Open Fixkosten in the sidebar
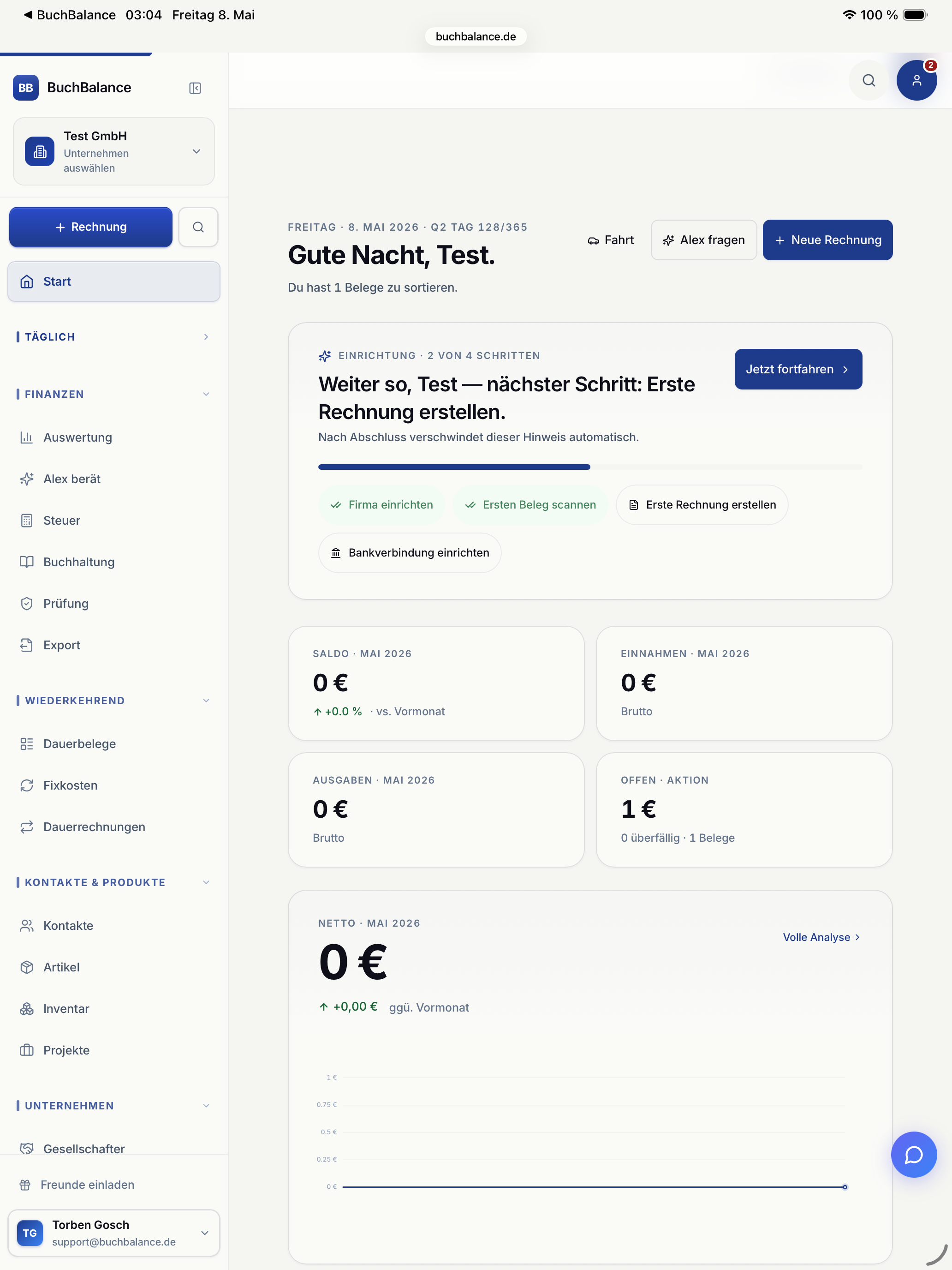 [x=113, y=785]
